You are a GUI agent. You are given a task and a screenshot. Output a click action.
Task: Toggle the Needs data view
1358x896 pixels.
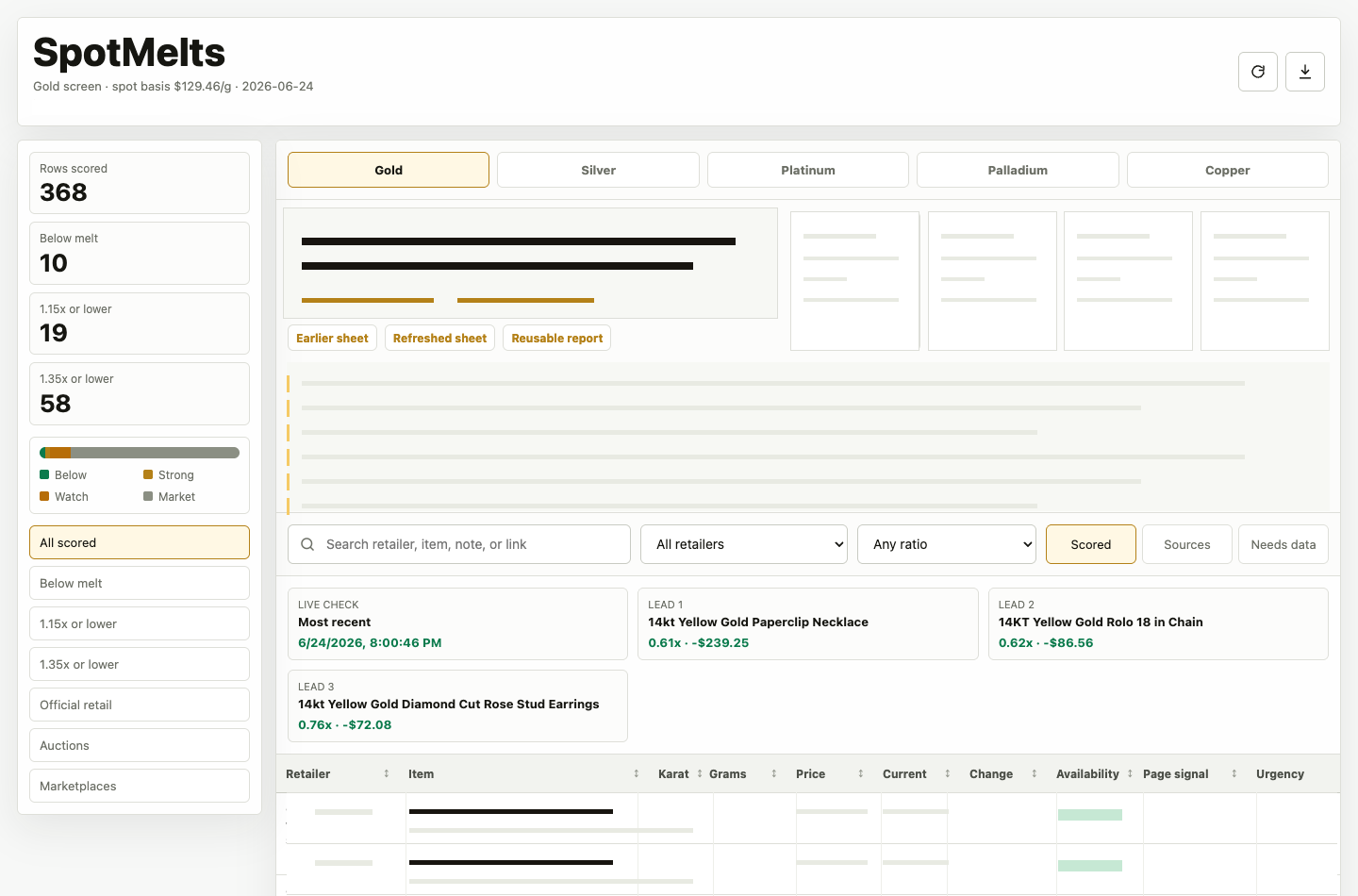pyautogui.click(x=1283, y=544)
